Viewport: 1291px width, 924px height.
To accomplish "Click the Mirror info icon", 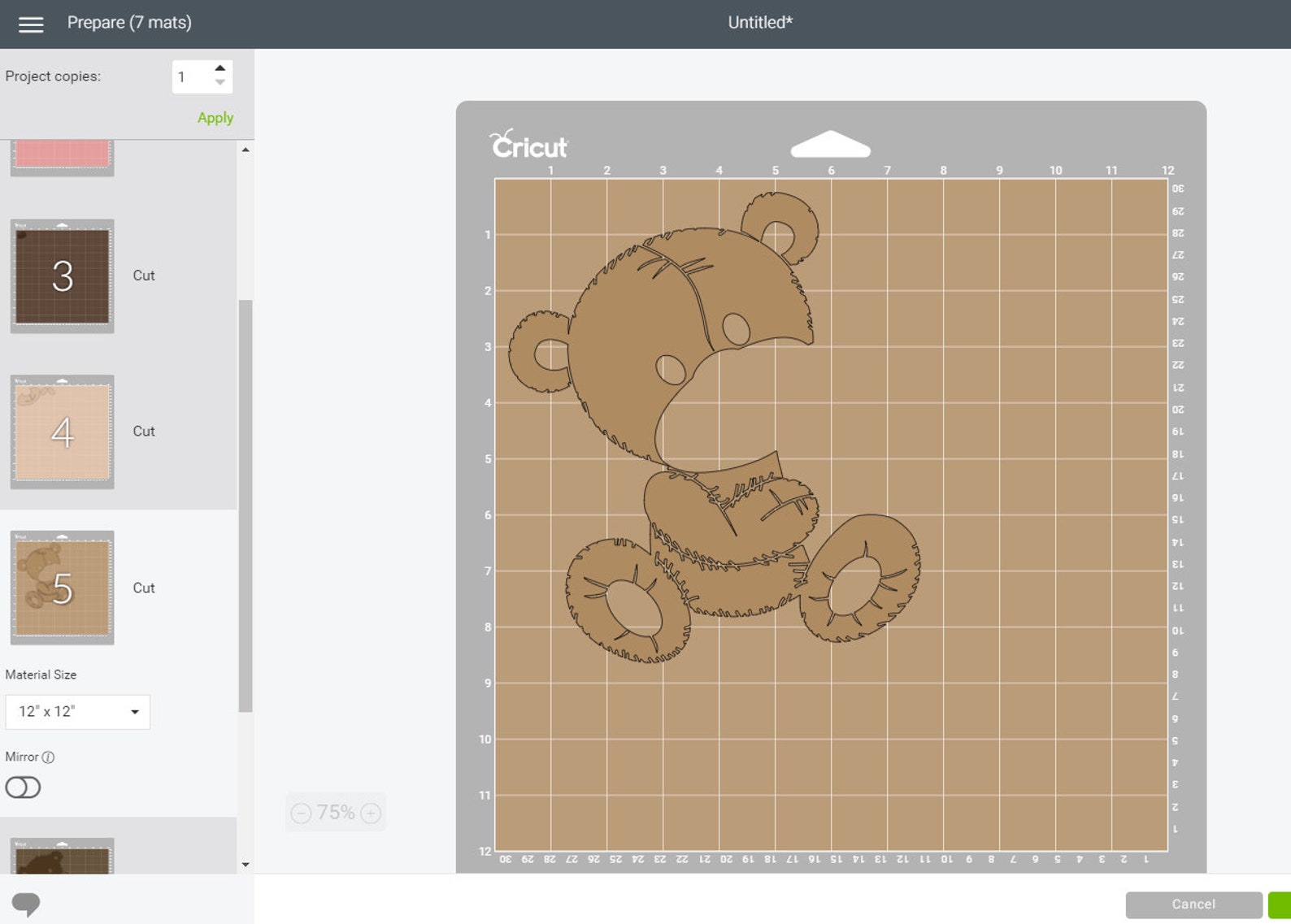I will pyautogui.click(x=48, y=757).
